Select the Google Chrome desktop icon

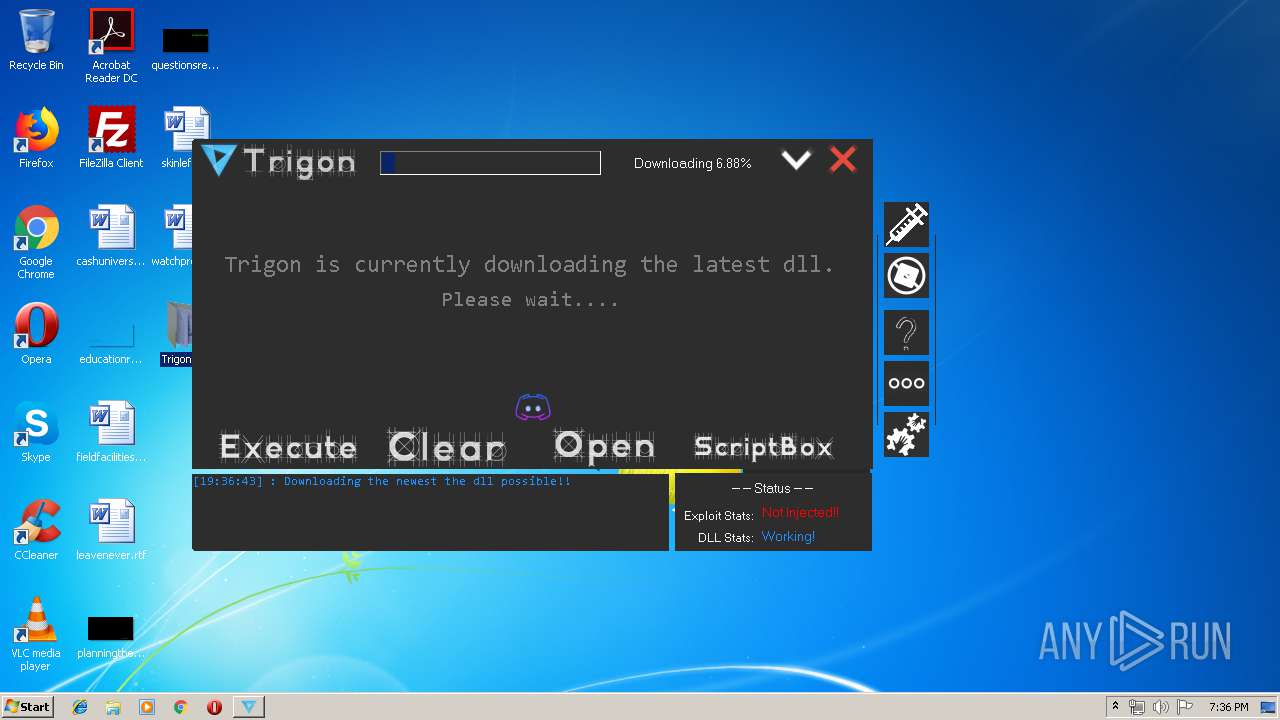click(36, 242)
